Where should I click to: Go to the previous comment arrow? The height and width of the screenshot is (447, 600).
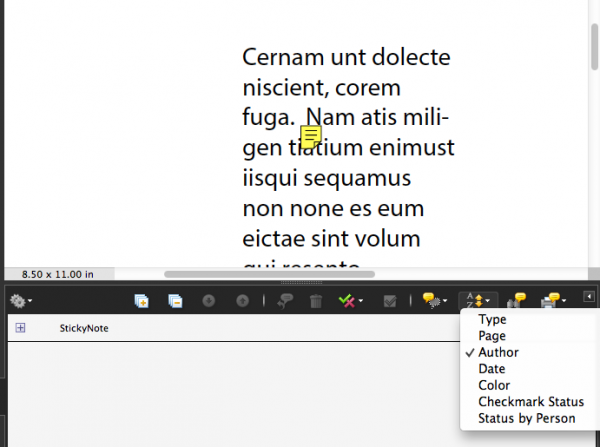tap(242, 300)
